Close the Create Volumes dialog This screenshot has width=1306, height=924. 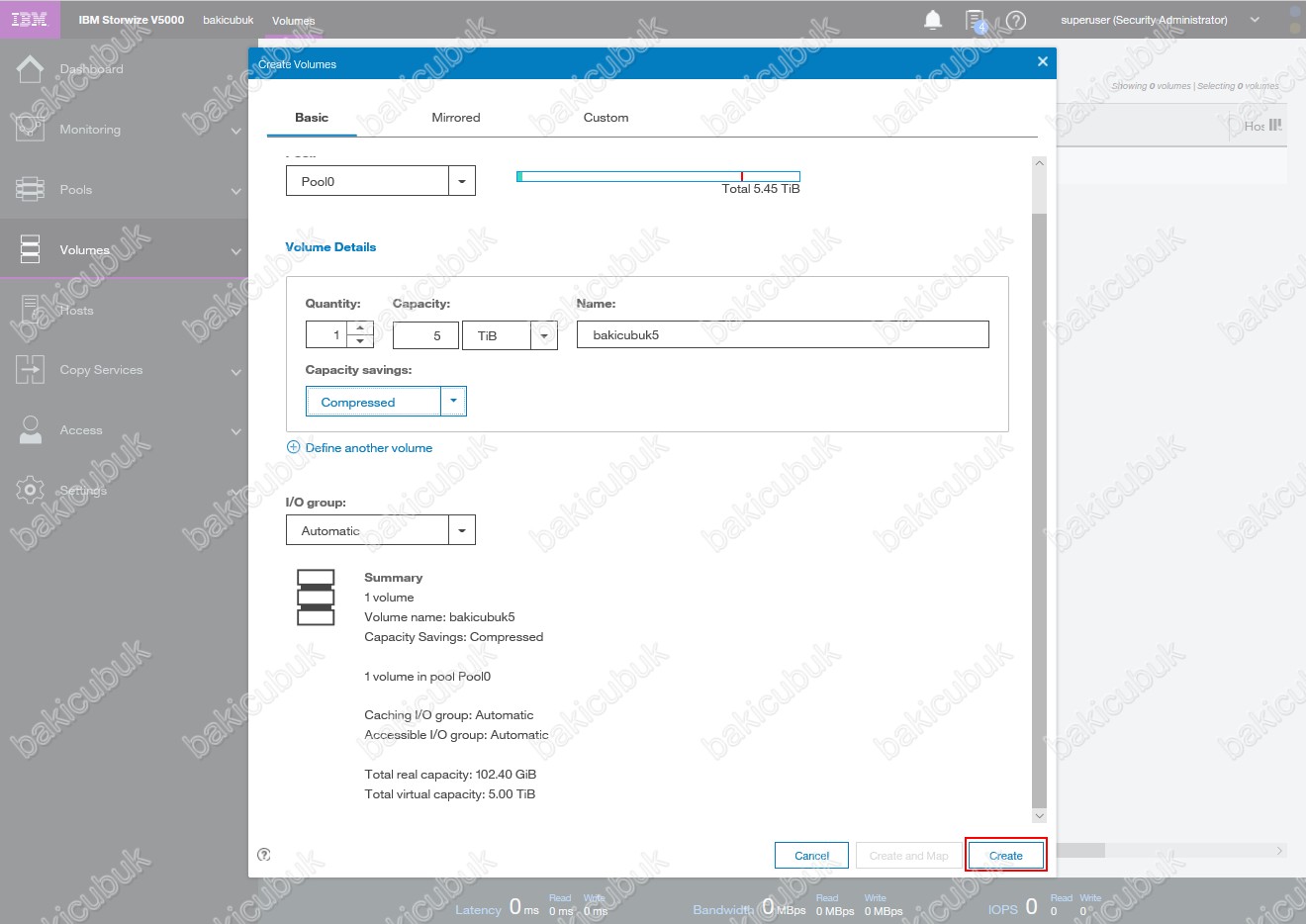click(1042, 61)
